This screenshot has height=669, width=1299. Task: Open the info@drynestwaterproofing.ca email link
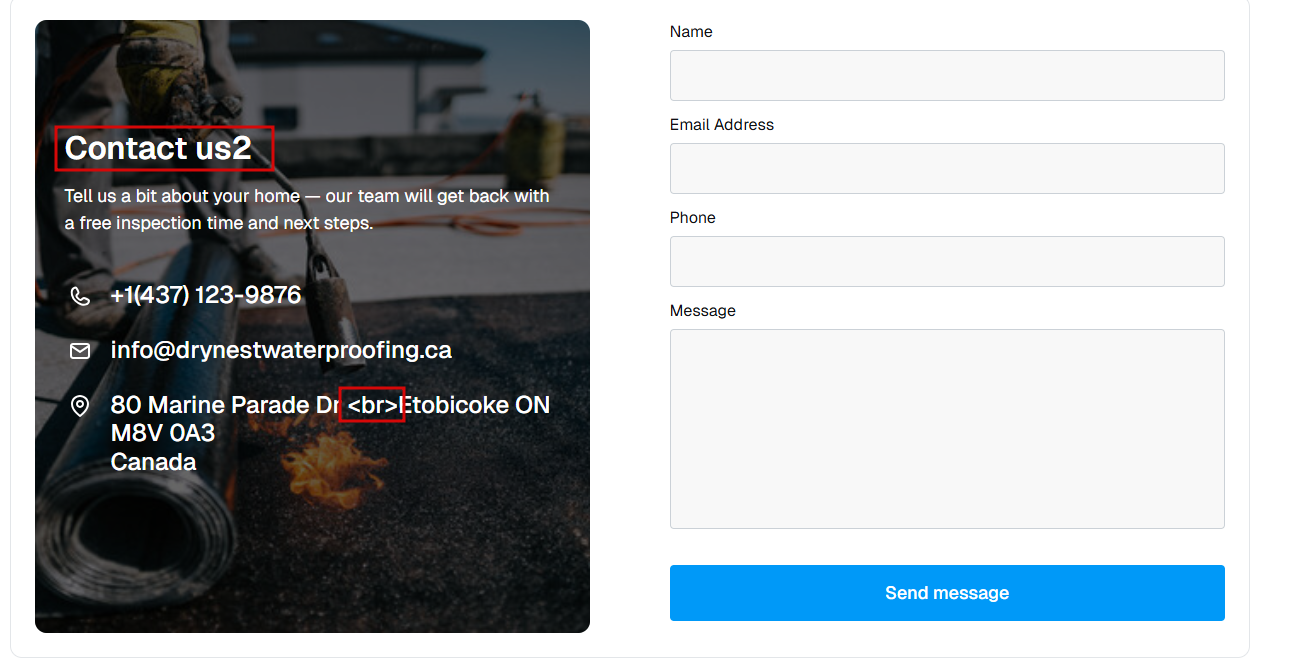(281, 351)
